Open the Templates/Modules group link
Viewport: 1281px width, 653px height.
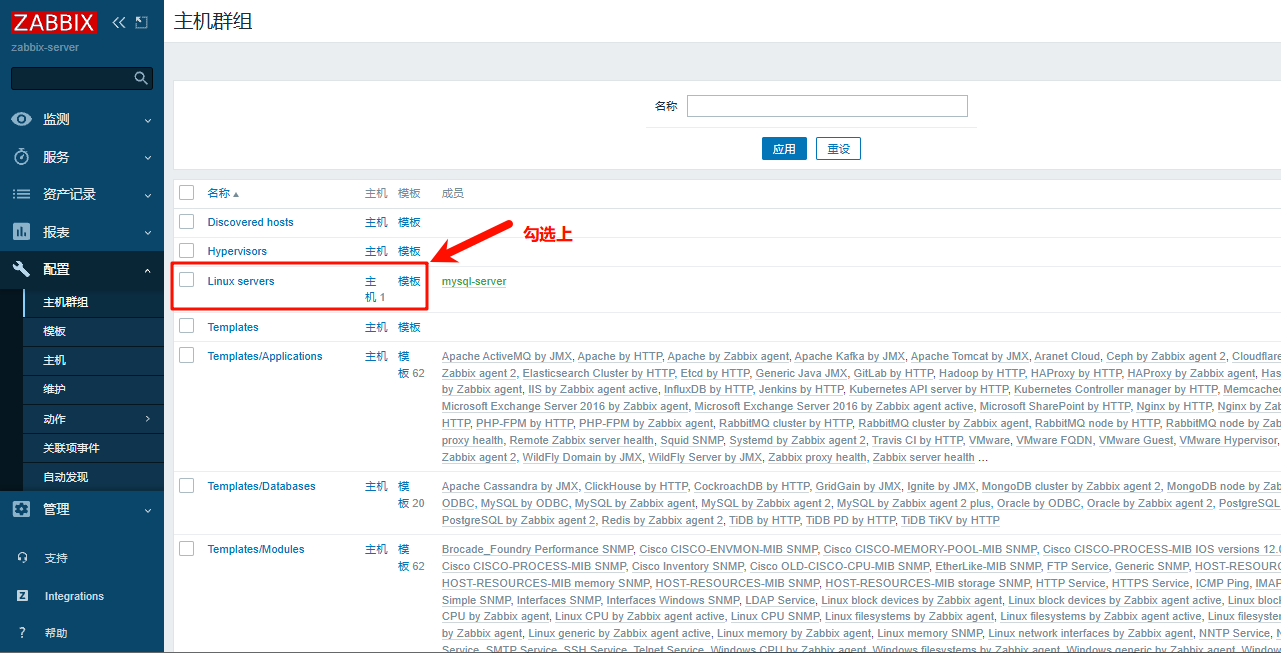256,549
